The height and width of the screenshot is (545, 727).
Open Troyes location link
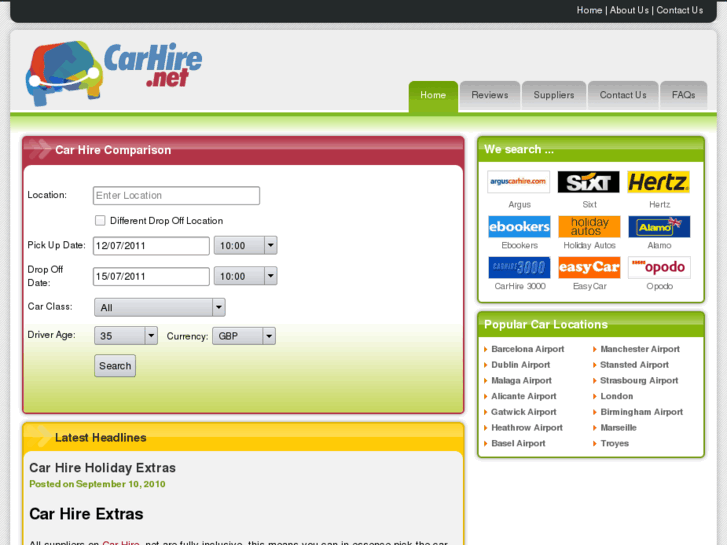pyautogui.click(x=614, y=443)
